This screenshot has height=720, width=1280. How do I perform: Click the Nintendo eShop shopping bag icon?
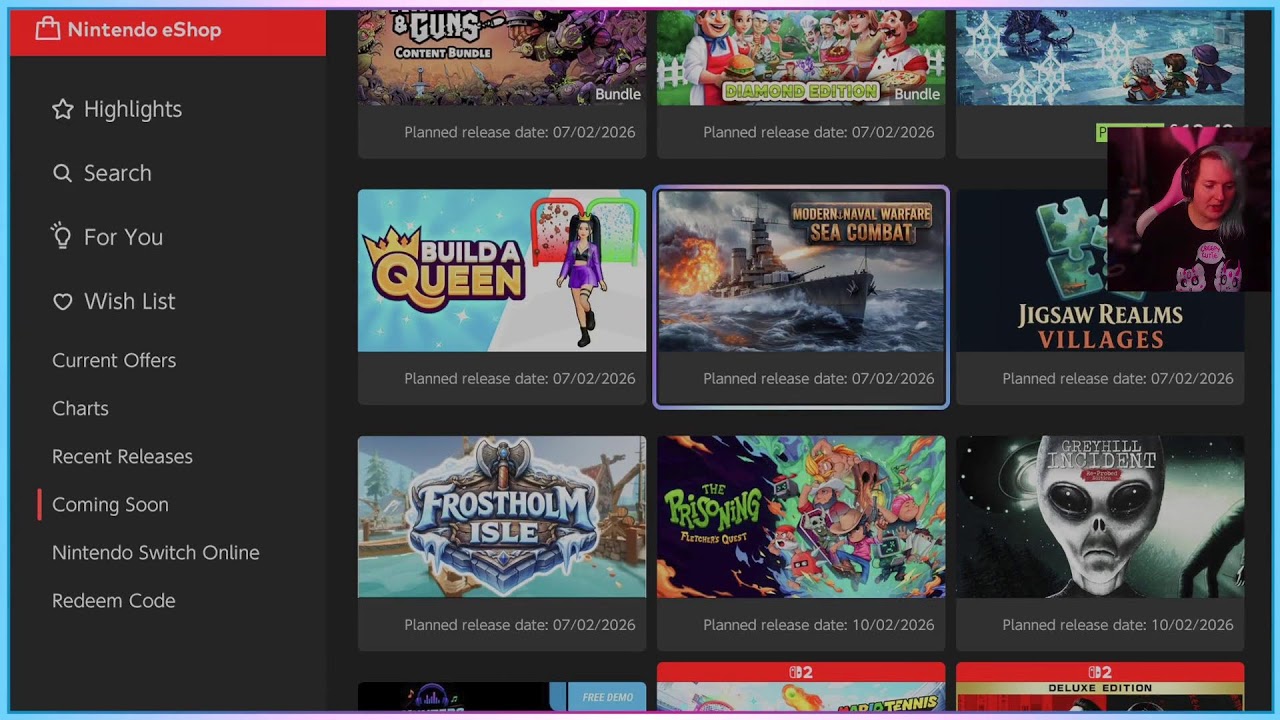point(47,29)
